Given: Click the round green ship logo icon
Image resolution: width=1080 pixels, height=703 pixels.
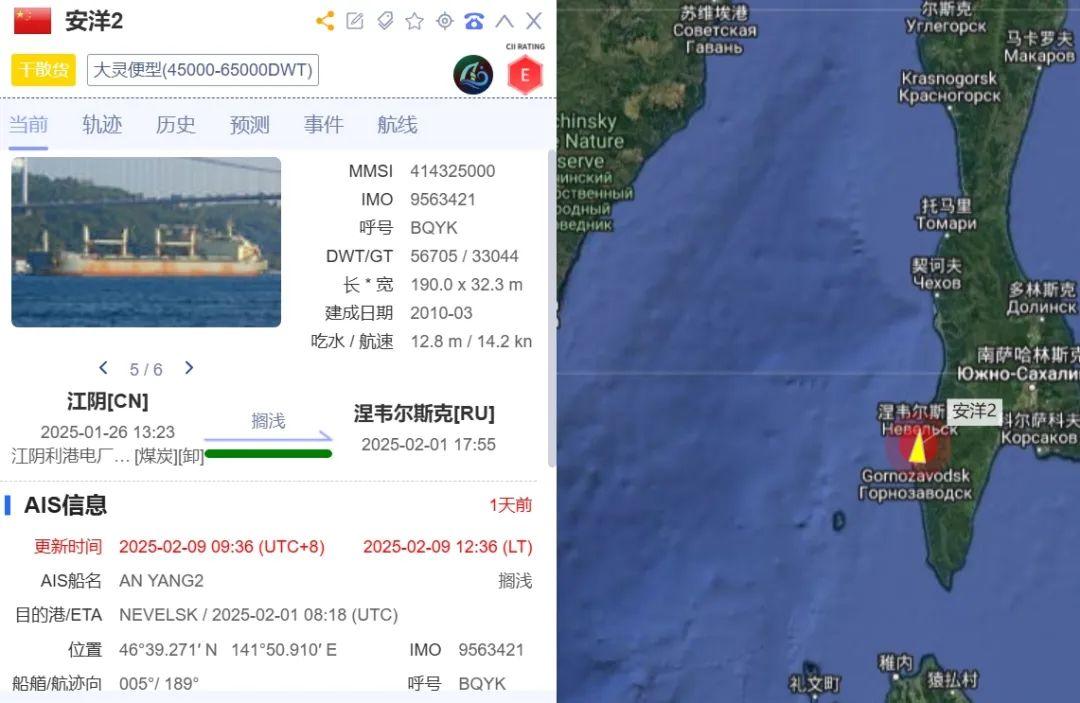Looking at the screenshot, I should pyautogui.click(x=473, y=74).
